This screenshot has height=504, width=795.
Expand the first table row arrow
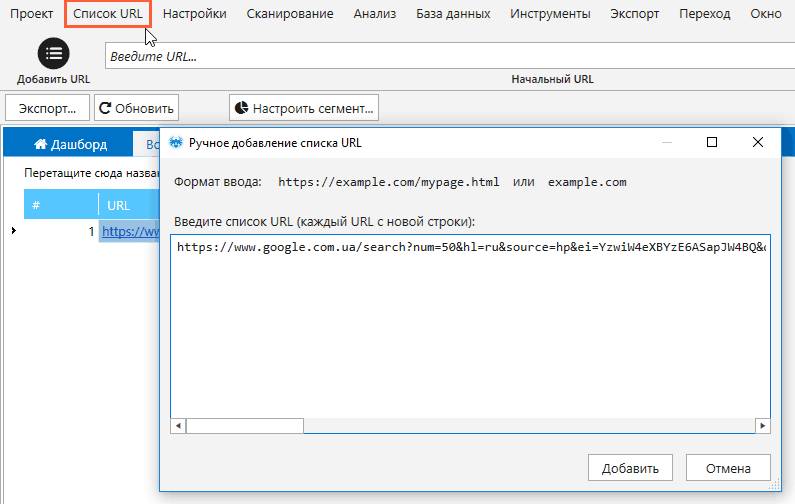[13, 231]
